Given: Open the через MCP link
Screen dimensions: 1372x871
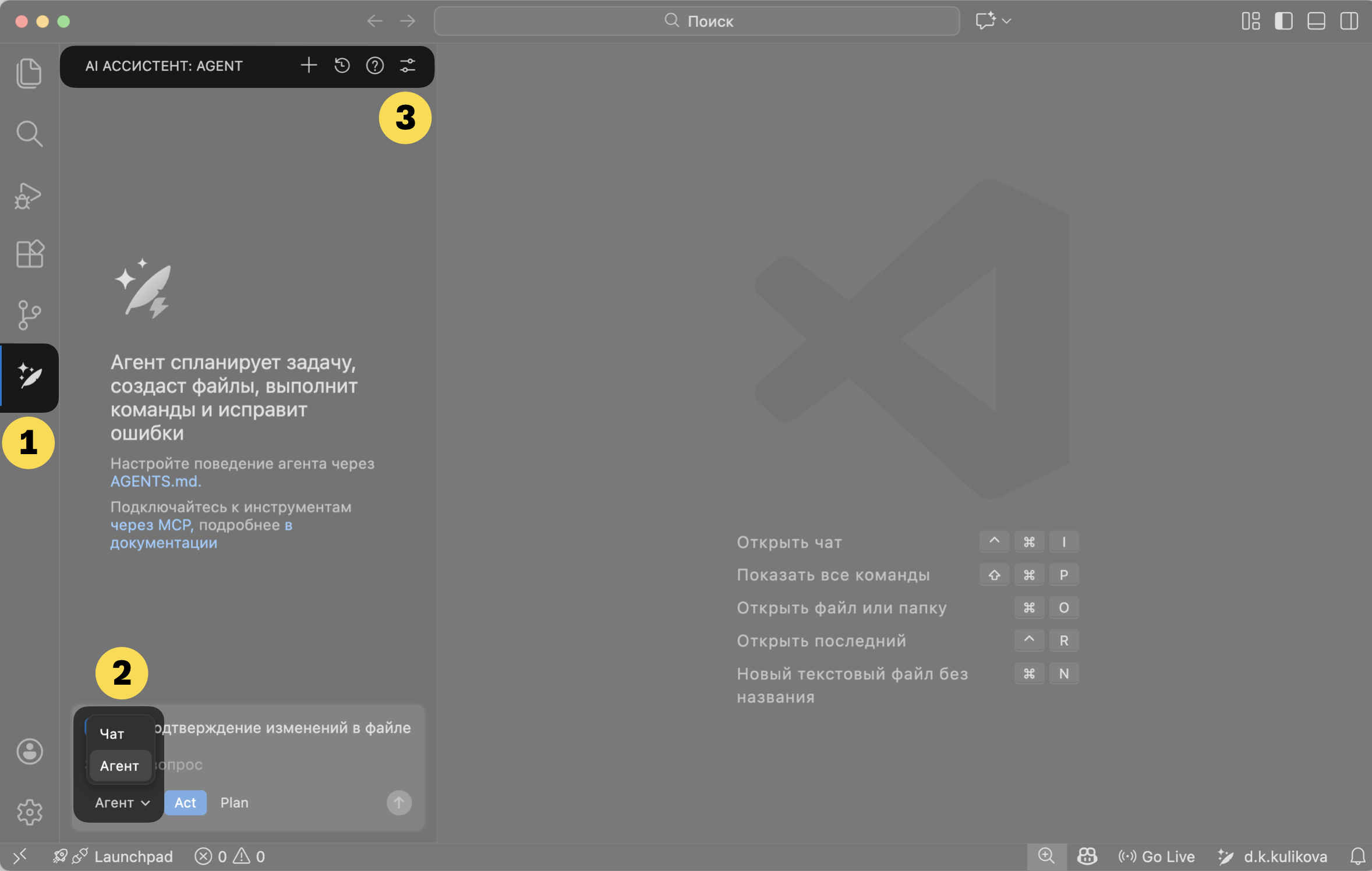Looking at the screenshot, I should [x=151, y=525].
